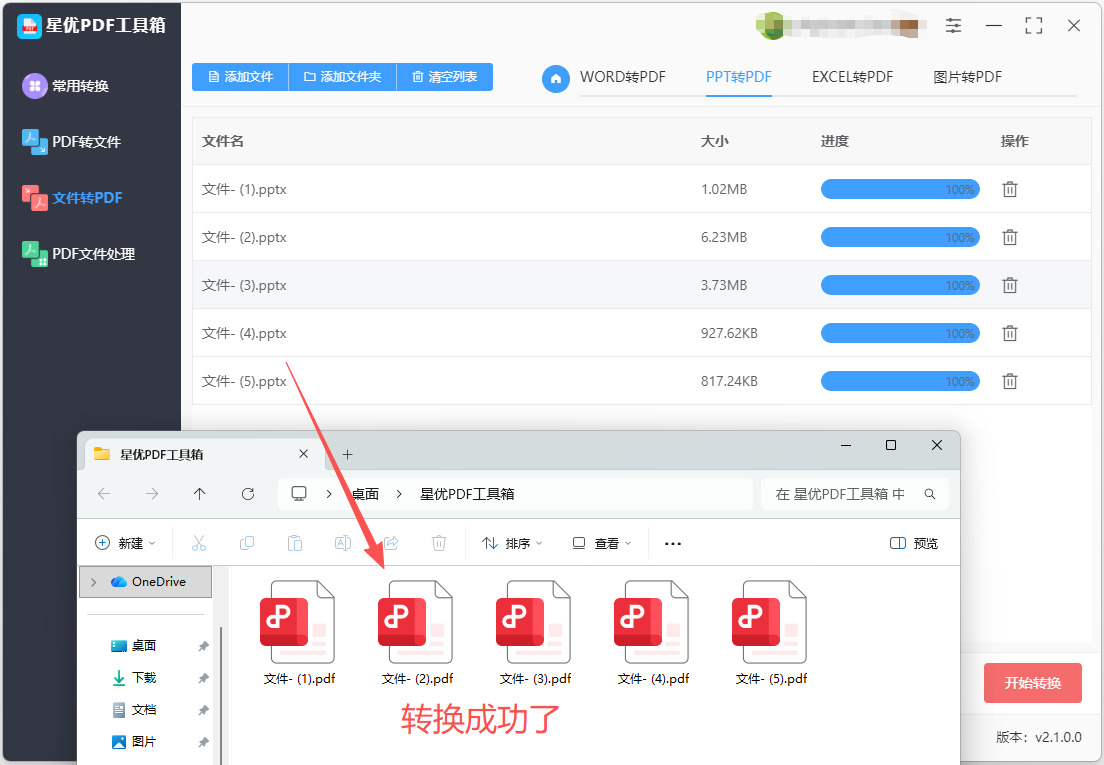
Task: Open the 查看 view dropdown
Action: (602, 543)
